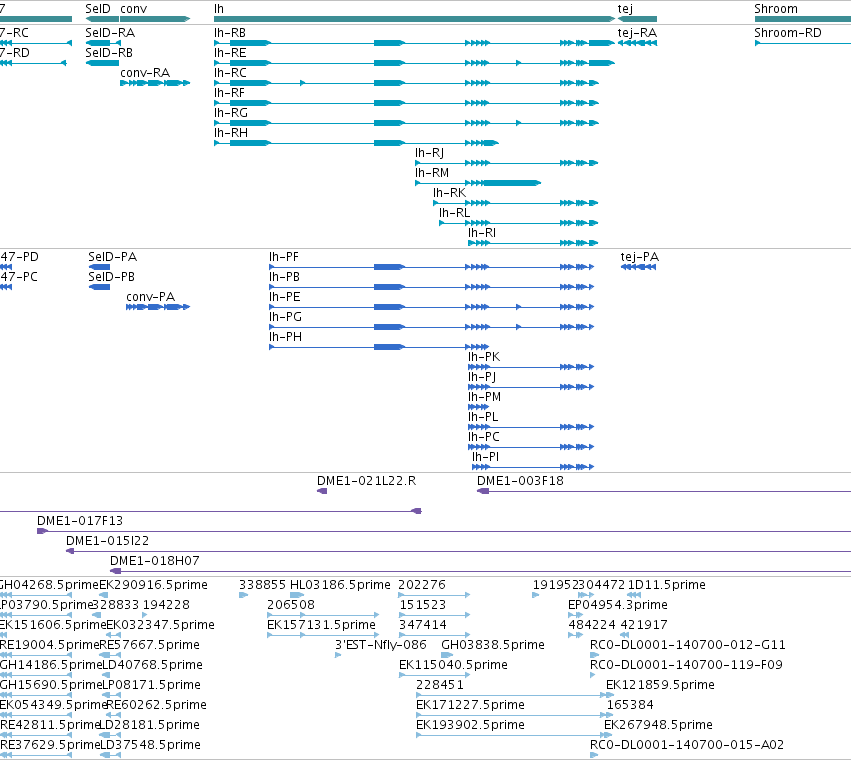Click EST 228451
The width and height of the screenshot is (851, 760).
(x=515, y=695)
